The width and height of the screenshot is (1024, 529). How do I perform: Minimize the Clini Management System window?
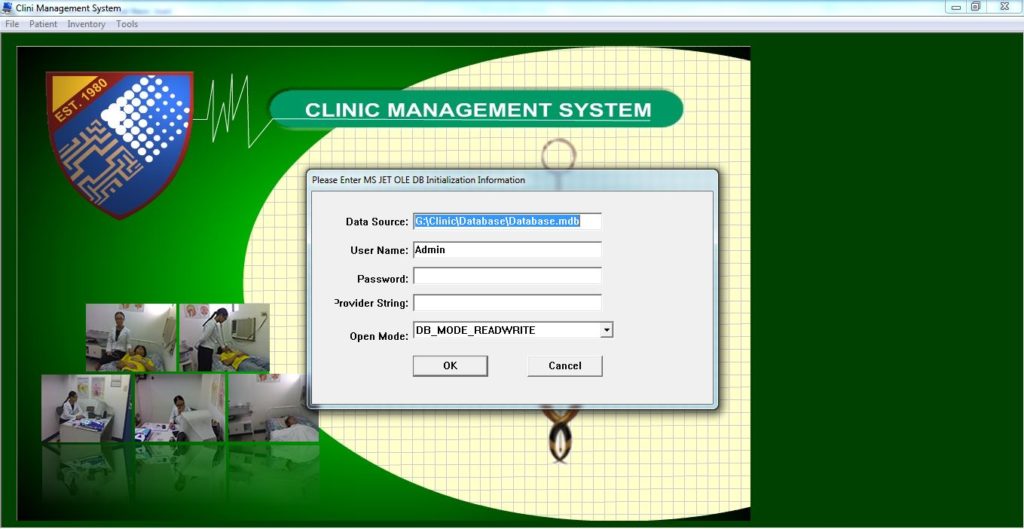coord(956,7)
